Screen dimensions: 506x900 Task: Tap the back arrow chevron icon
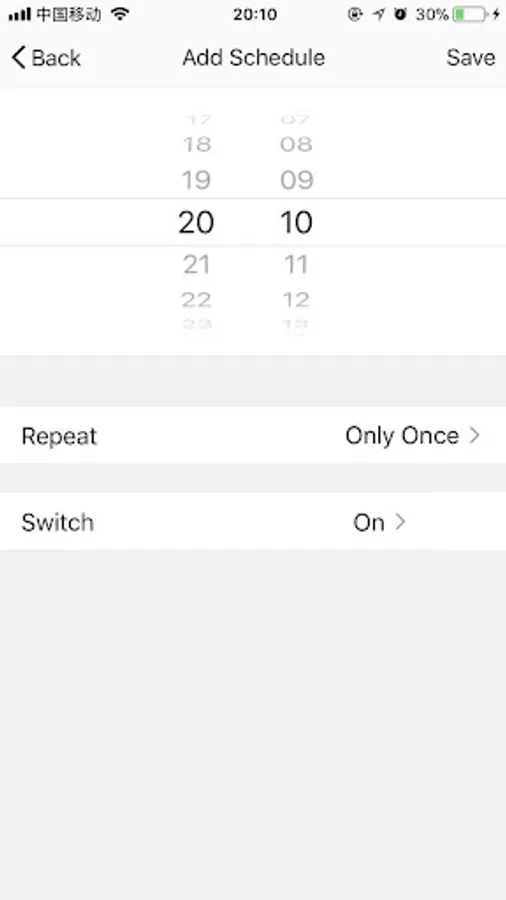(18, 58)
